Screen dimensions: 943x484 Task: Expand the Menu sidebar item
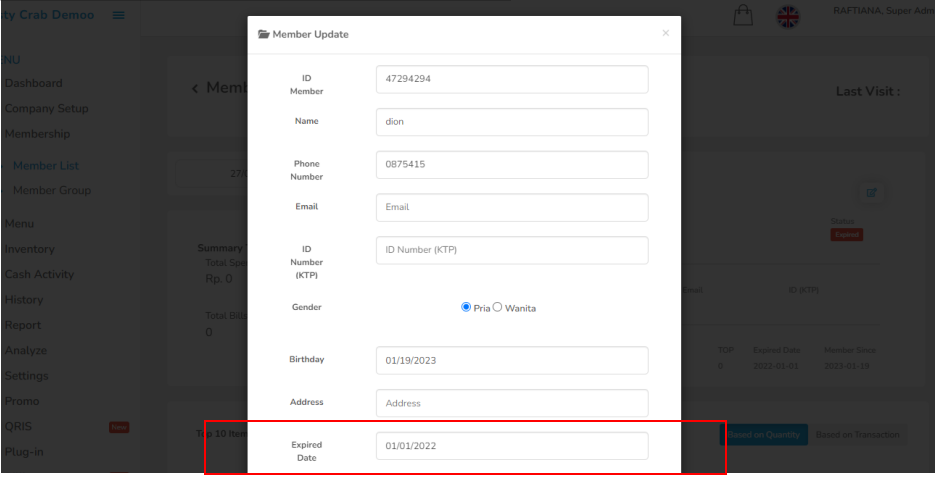tap(19, 224)
